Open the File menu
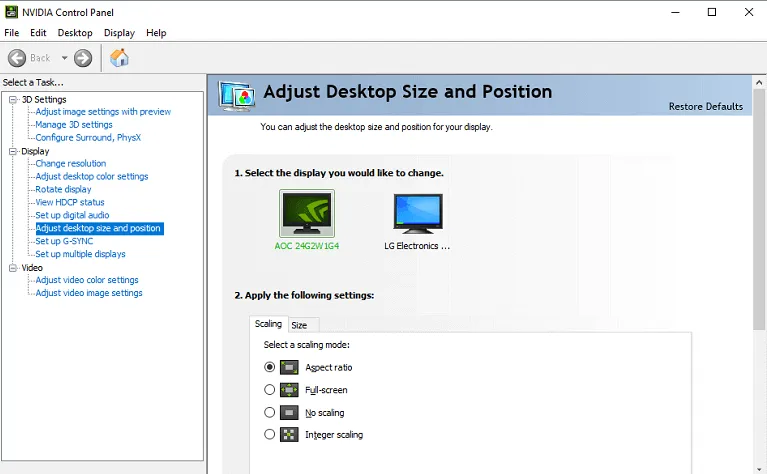 pos(12,33)
